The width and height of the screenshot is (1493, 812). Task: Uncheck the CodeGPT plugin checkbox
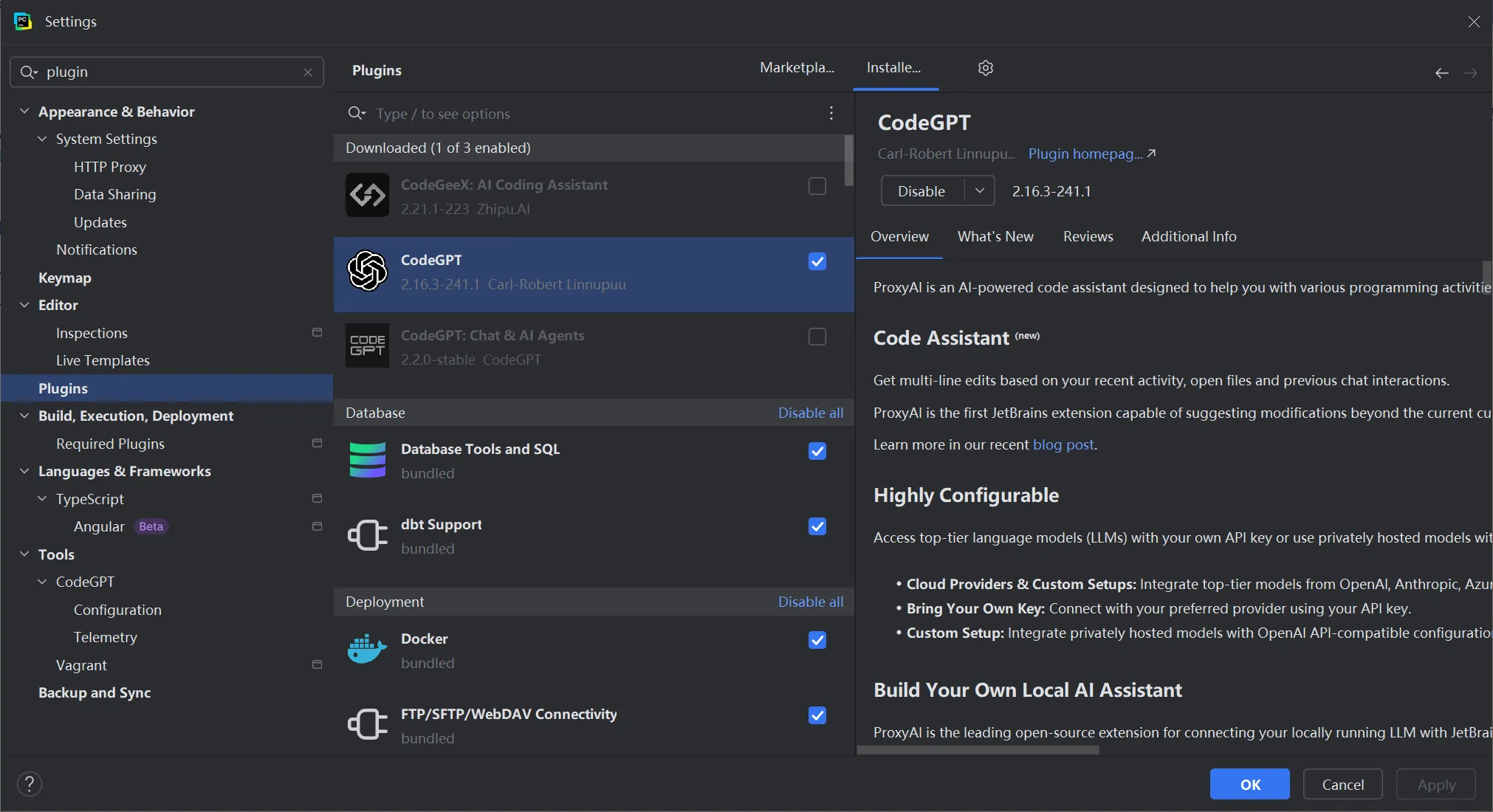pyautogui.click(x=817, y=261)
